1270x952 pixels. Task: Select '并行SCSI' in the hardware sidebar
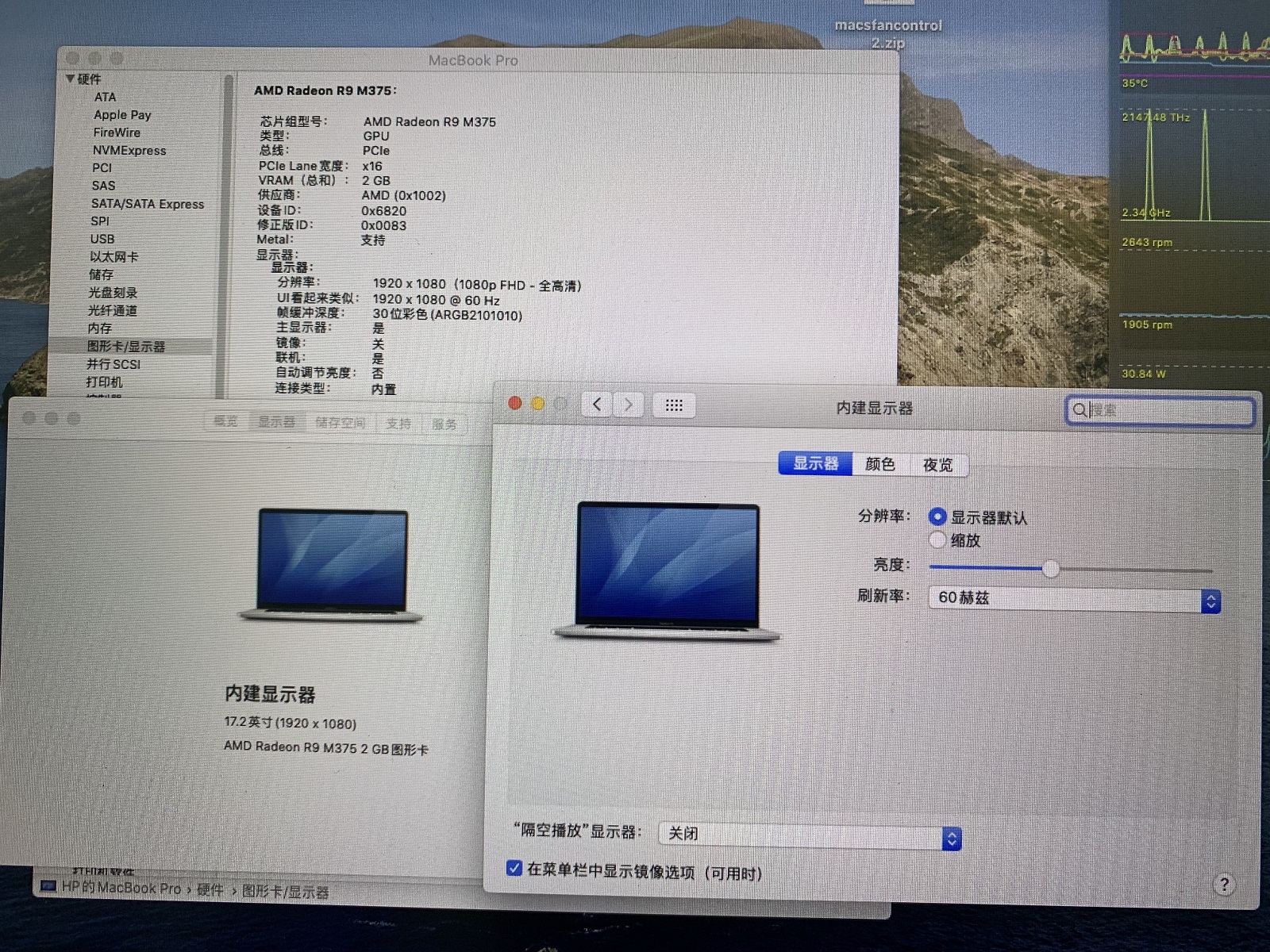(114, 364)
